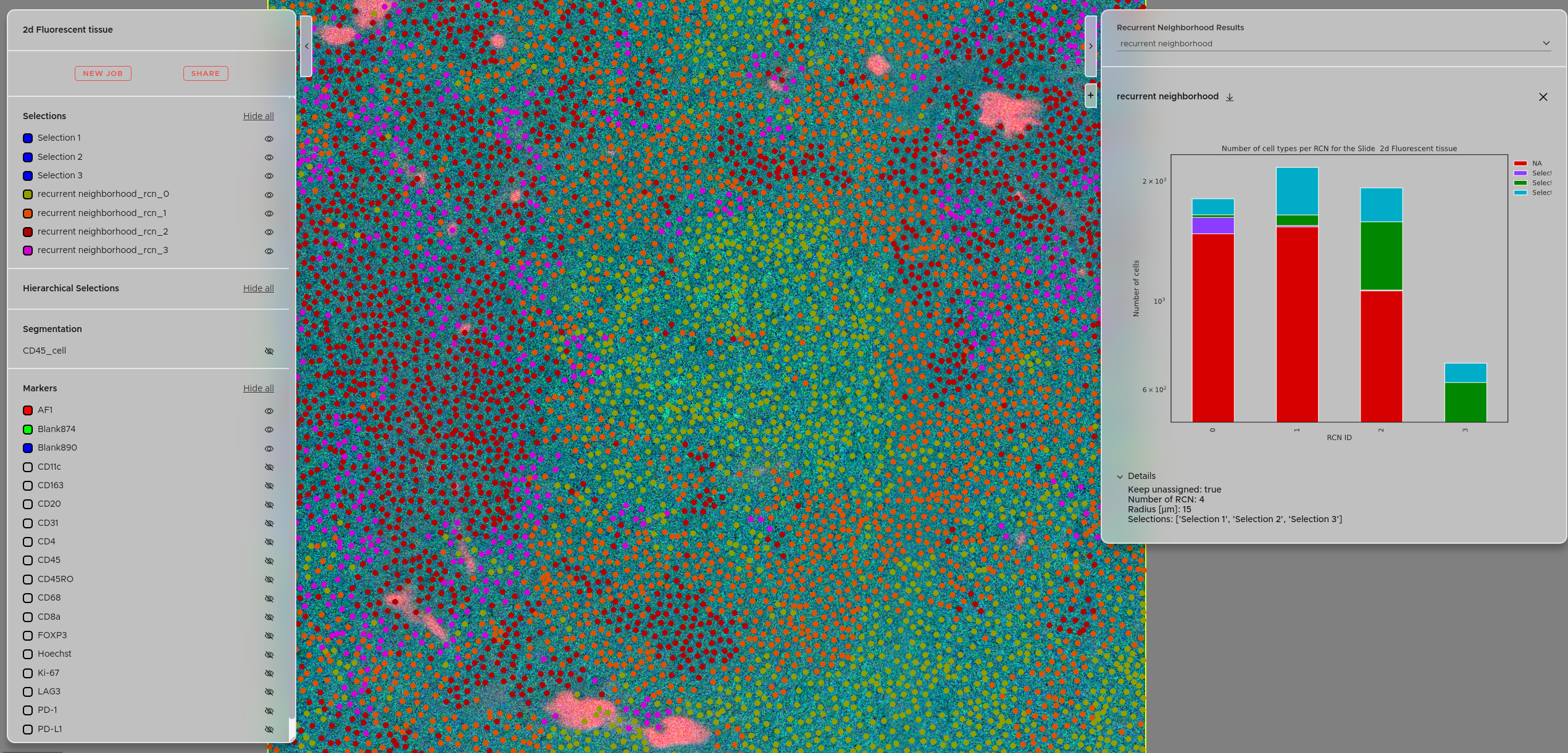
Task: Close the recurrent neighborhood result card
Action: [1543, 97]
